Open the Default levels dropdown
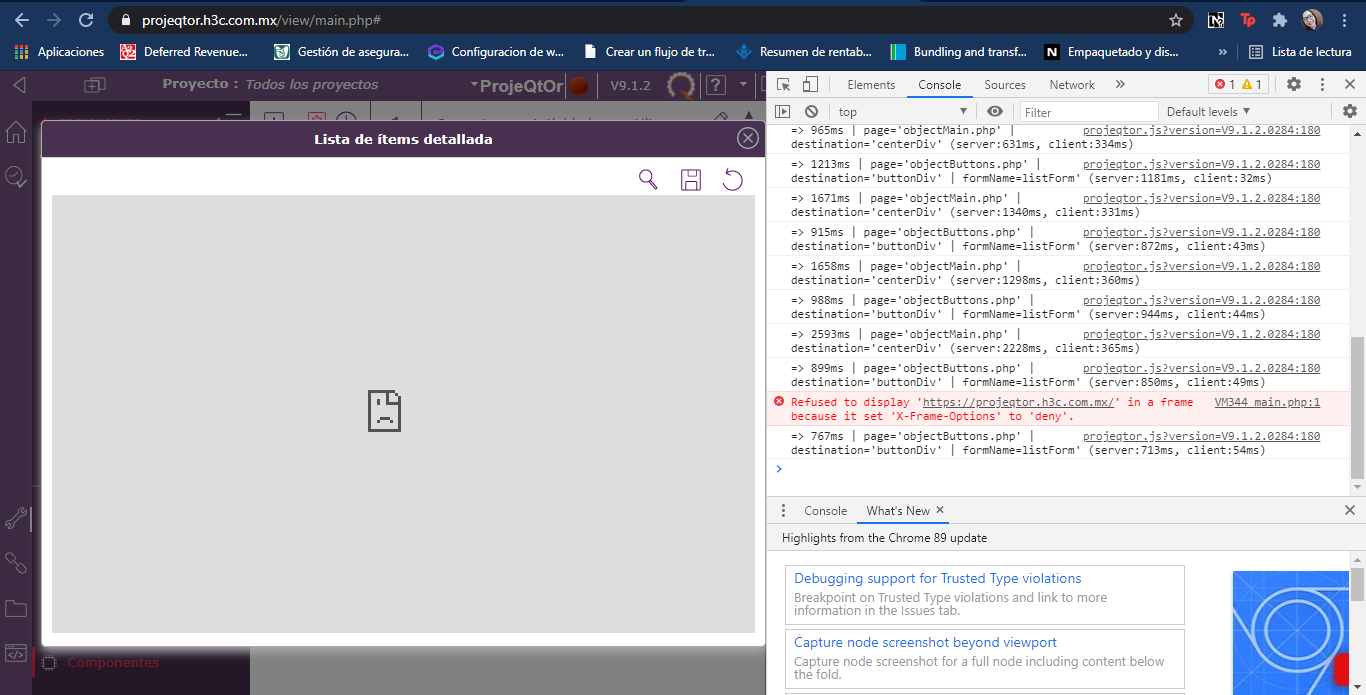 (x=1208, y=112)
